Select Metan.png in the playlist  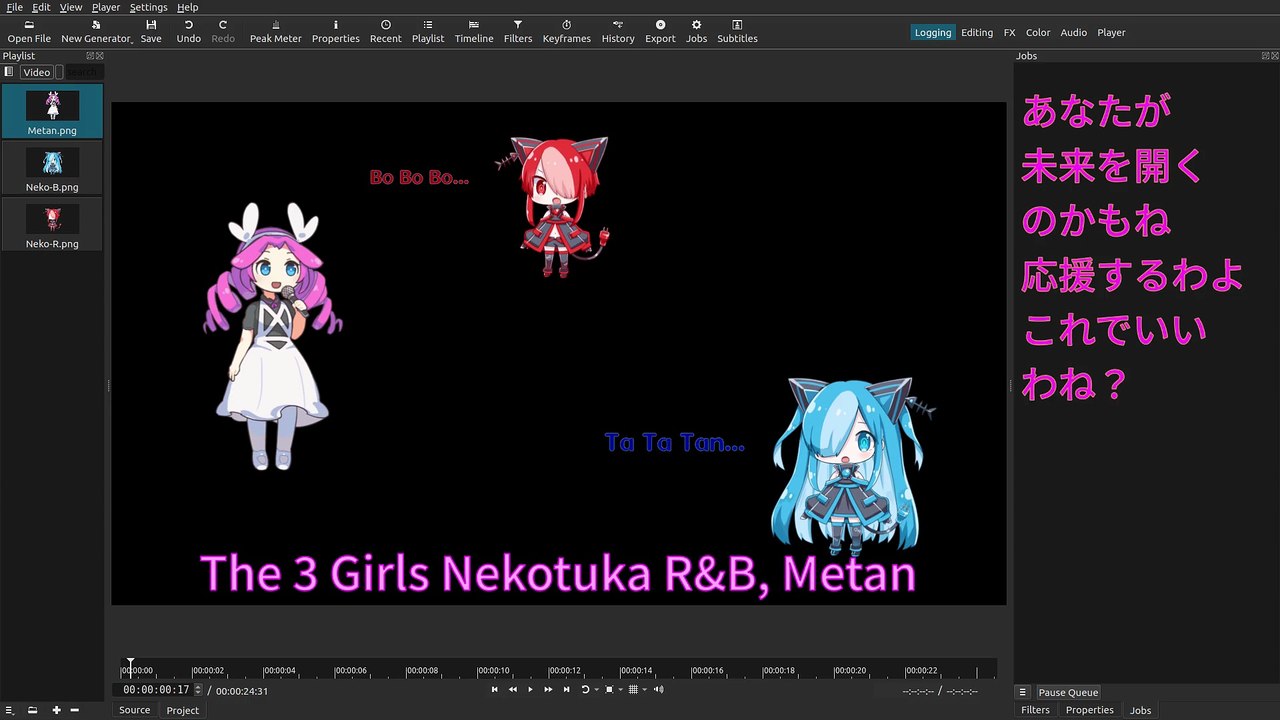click(52, 111)
